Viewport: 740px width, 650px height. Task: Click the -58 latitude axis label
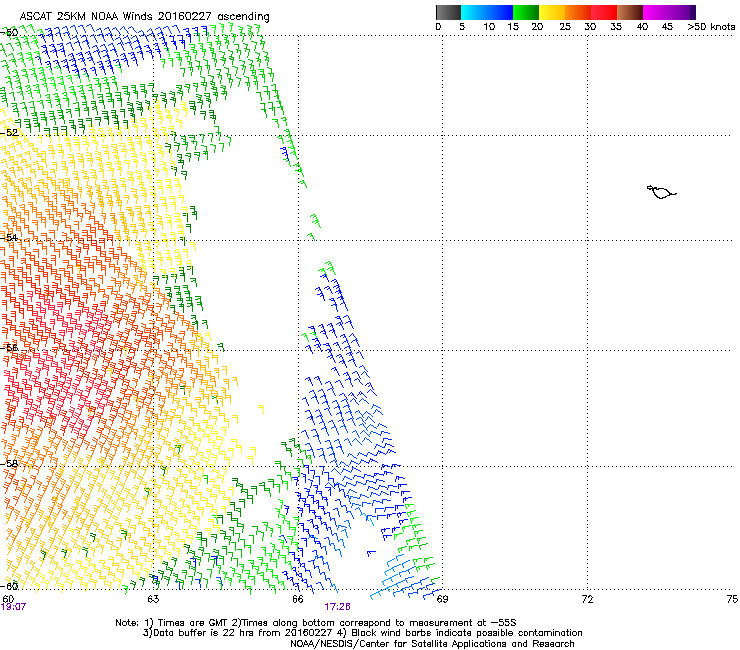[9, 464]
